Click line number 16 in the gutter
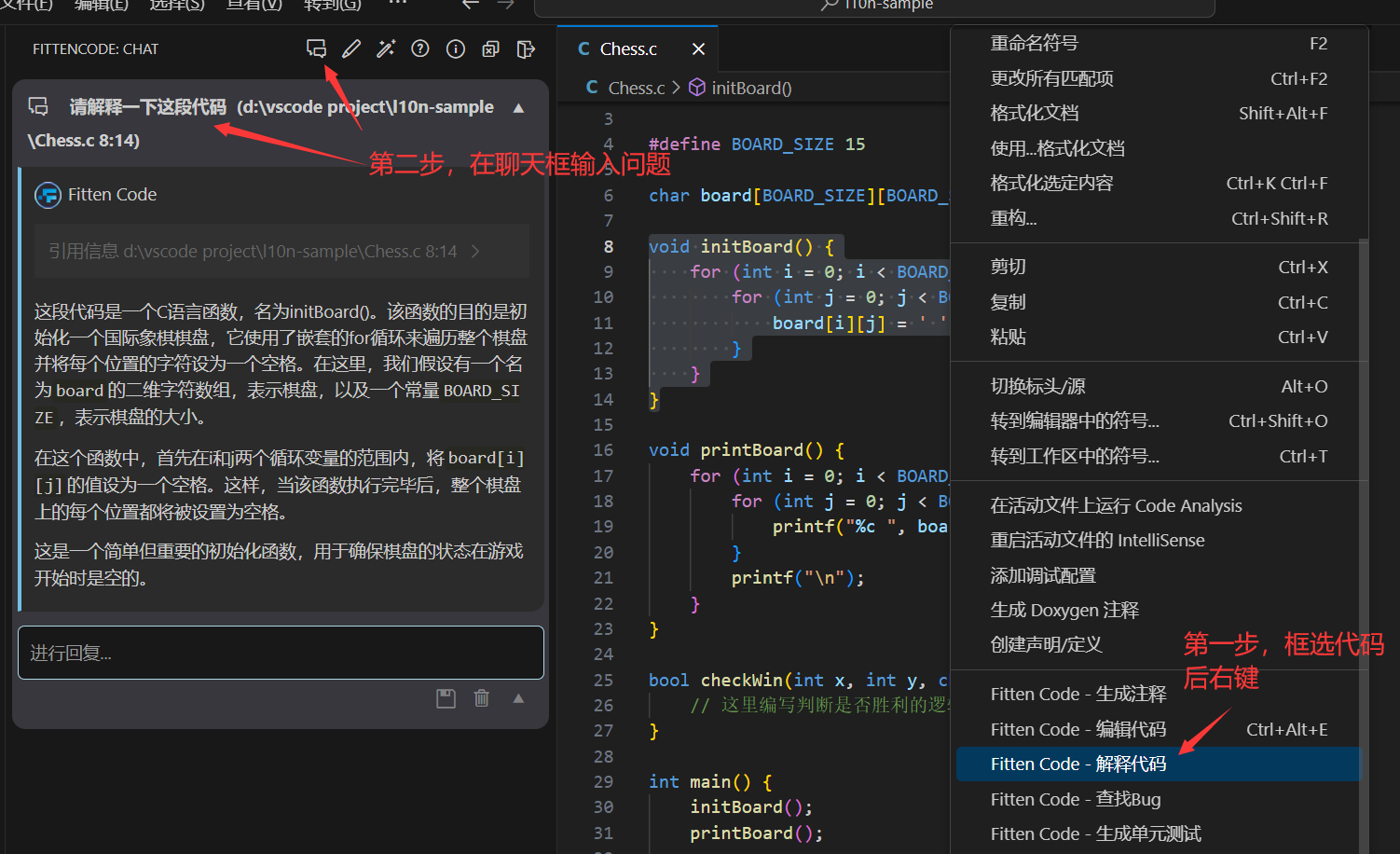The height and width of the screenshot is (854, 1400). [x=603, y=449]
